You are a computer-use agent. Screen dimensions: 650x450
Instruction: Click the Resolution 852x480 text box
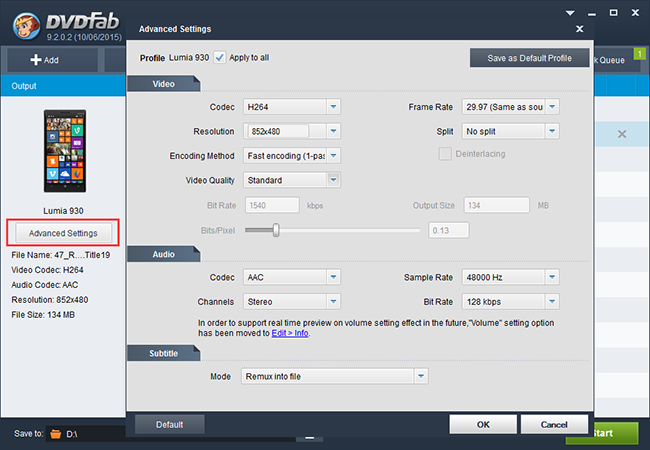(x=279, y=131)
